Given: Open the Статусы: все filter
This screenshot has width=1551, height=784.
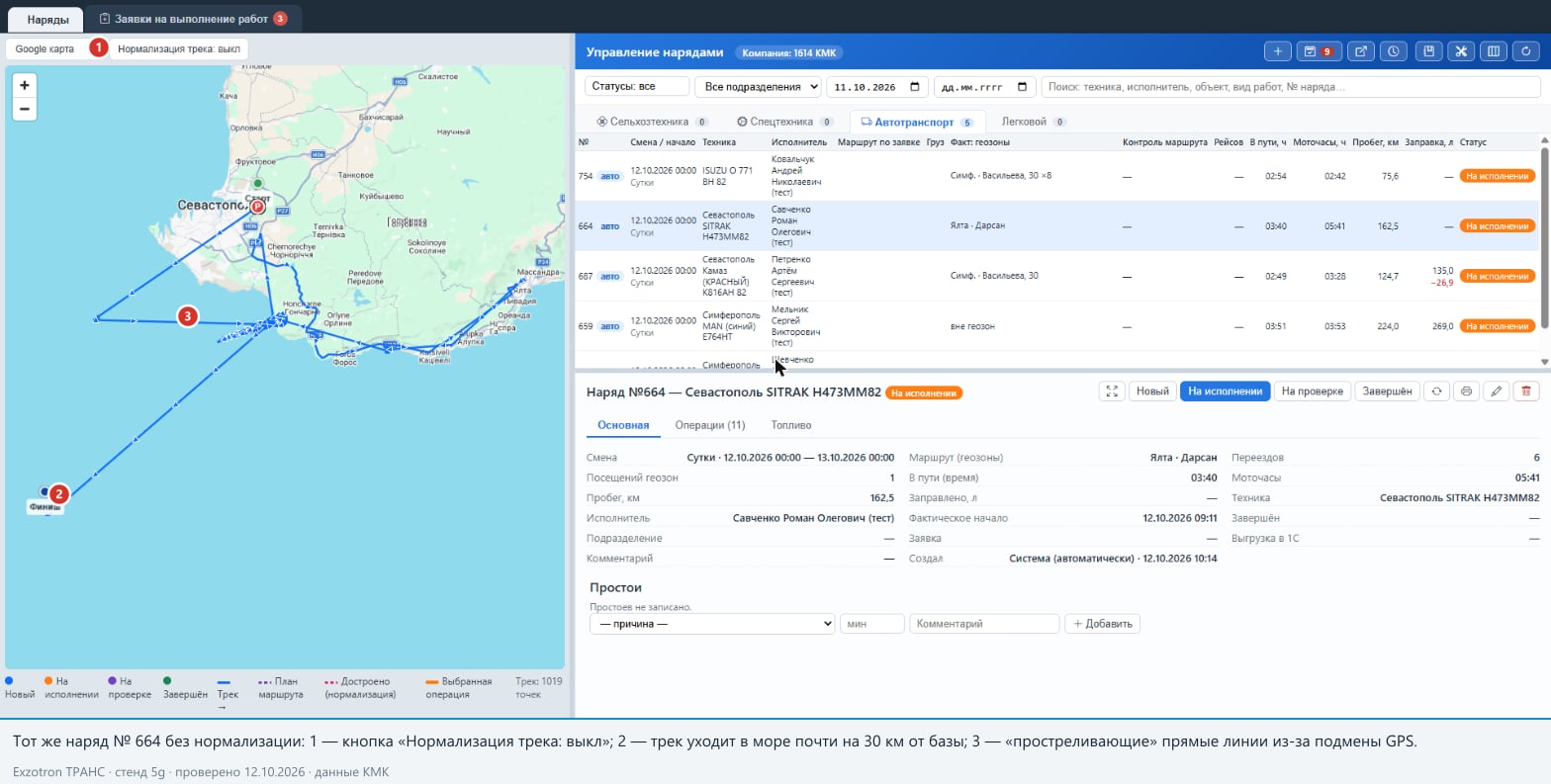Looking at the screenshot, I should tap(637, 87).
